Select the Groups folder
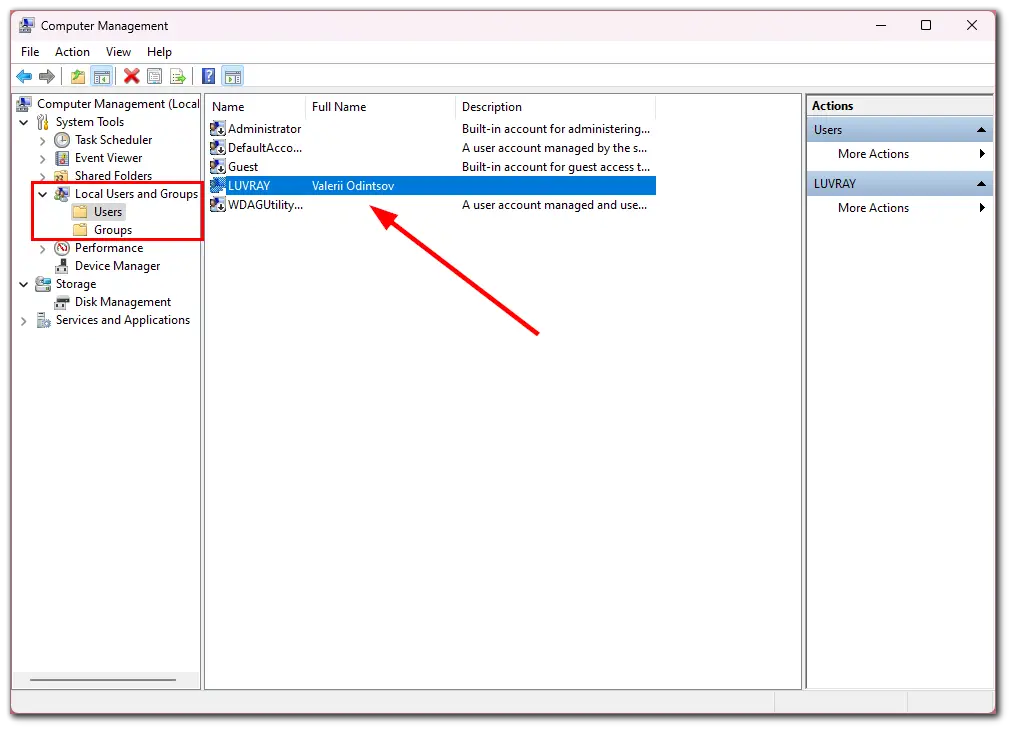1014x732 pixels. (112, 230)
